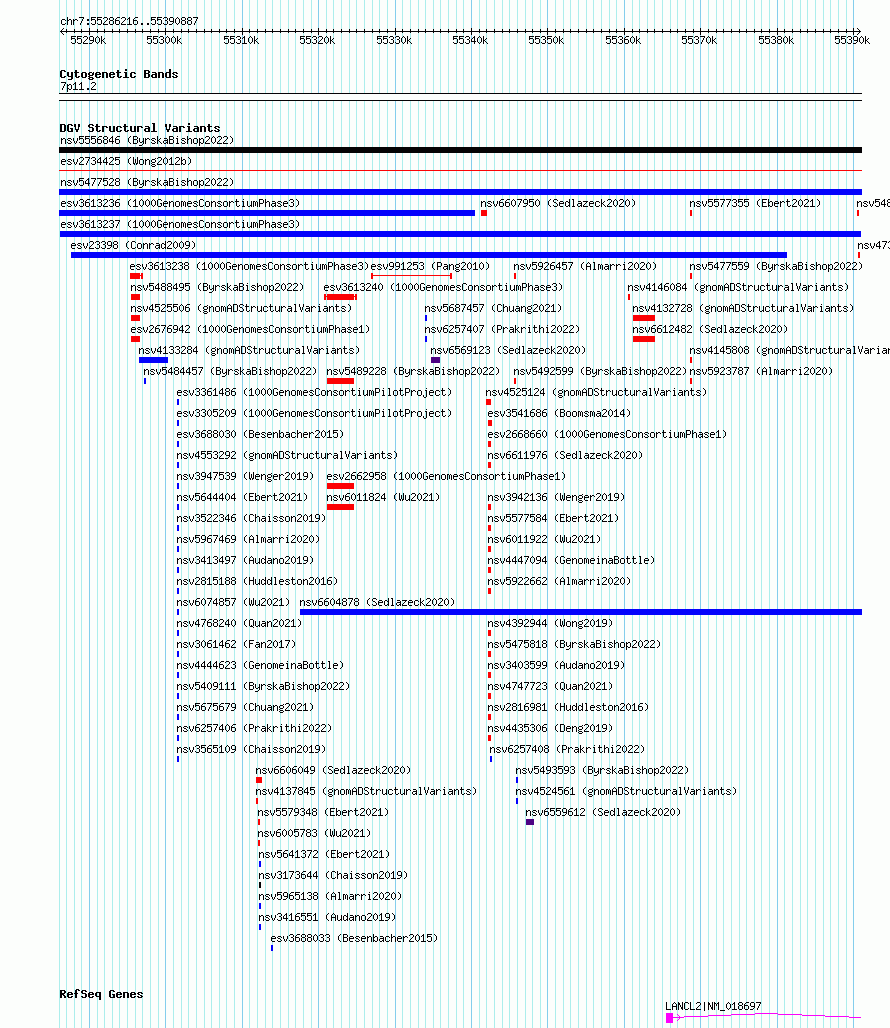The height and width of the screenshot is (1028, 890).
Task: Select the red bar under nsv5489228
Action: tap(340, 381)
